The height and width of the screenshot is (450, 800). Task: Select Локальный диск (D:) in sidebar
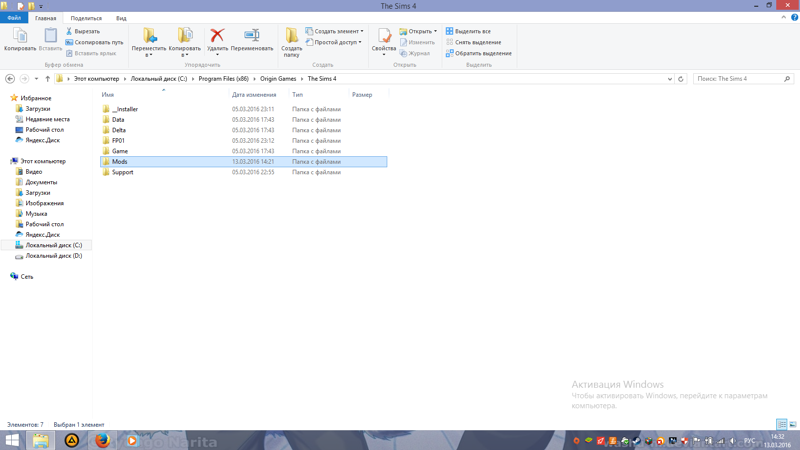(48, 256)
